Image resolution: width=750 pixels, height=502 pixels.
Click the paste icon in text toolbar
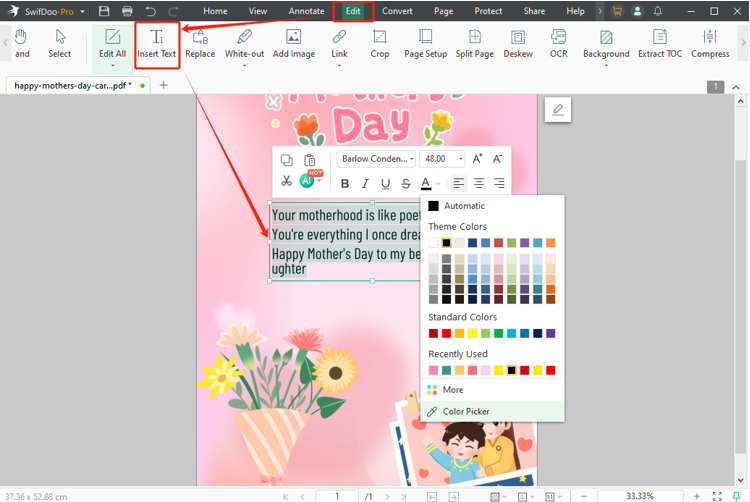pos(309,160)
